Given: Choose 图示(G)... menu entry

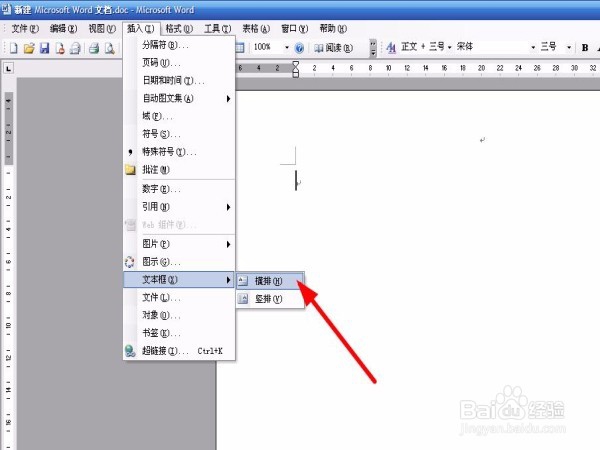Looking at the screenshot, I should [x=179, y=262].
